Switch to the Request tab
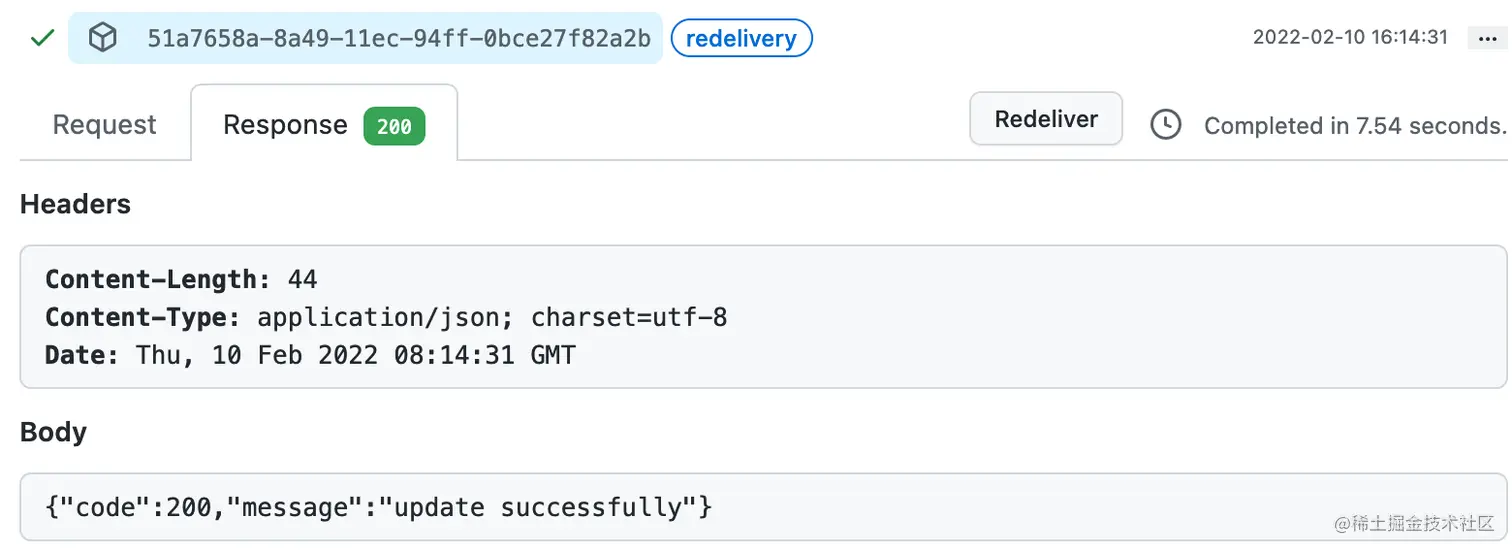1512x551 pixels. pos(104,125)
